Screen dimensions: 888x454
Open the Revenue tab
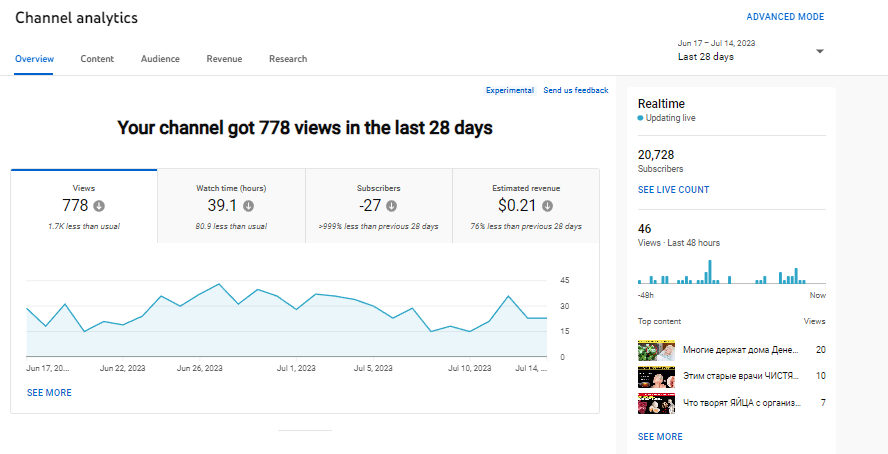(x=224, y=59)
